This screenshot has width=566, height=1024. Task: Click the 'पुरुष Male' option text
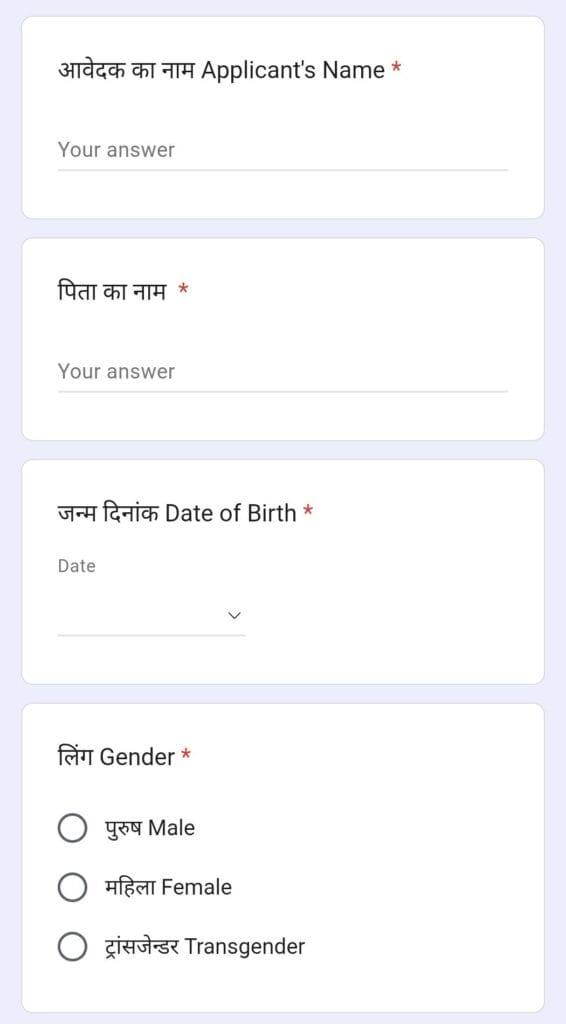149,828
